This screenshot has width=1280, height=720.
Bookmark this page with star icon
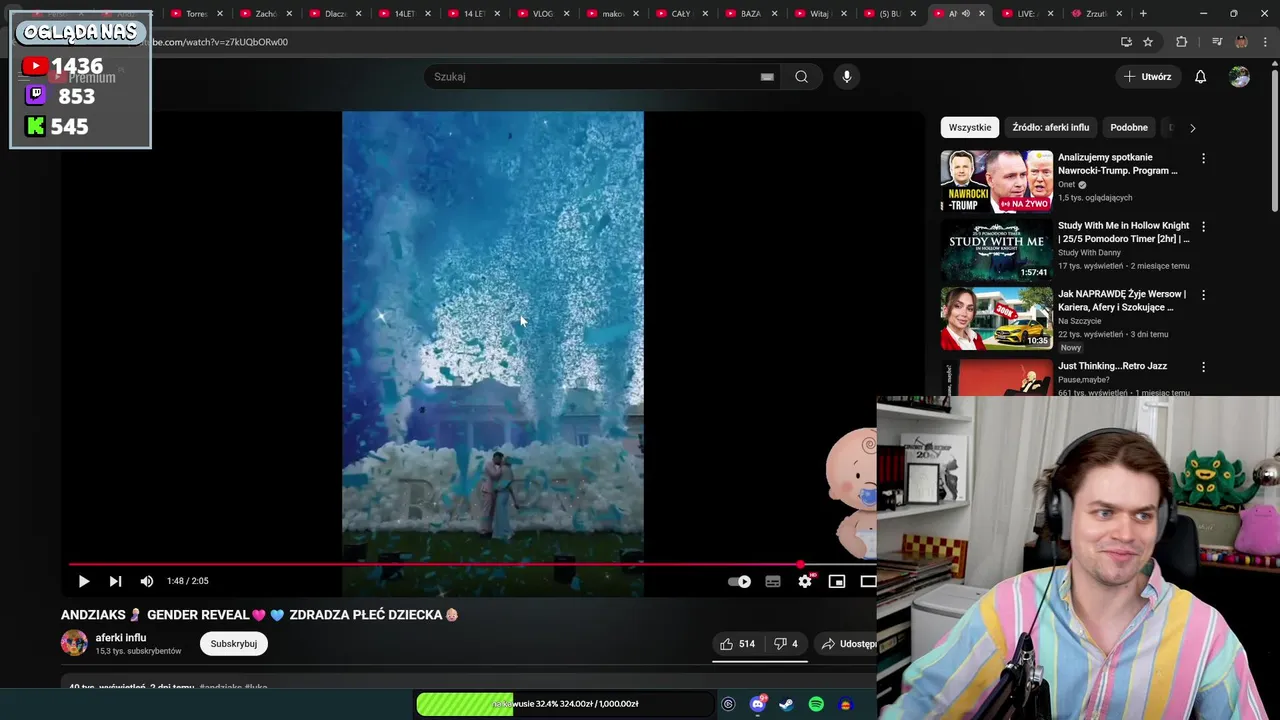pos(1148,42)
